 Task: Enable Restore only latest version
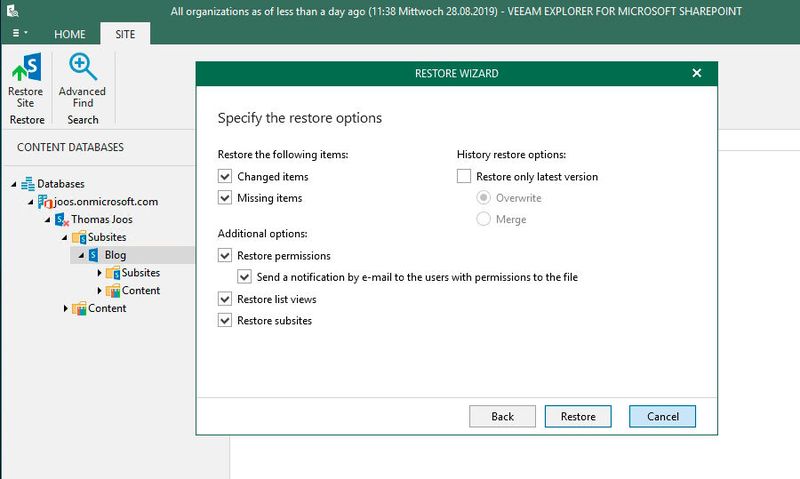click(x=464, y=177)
